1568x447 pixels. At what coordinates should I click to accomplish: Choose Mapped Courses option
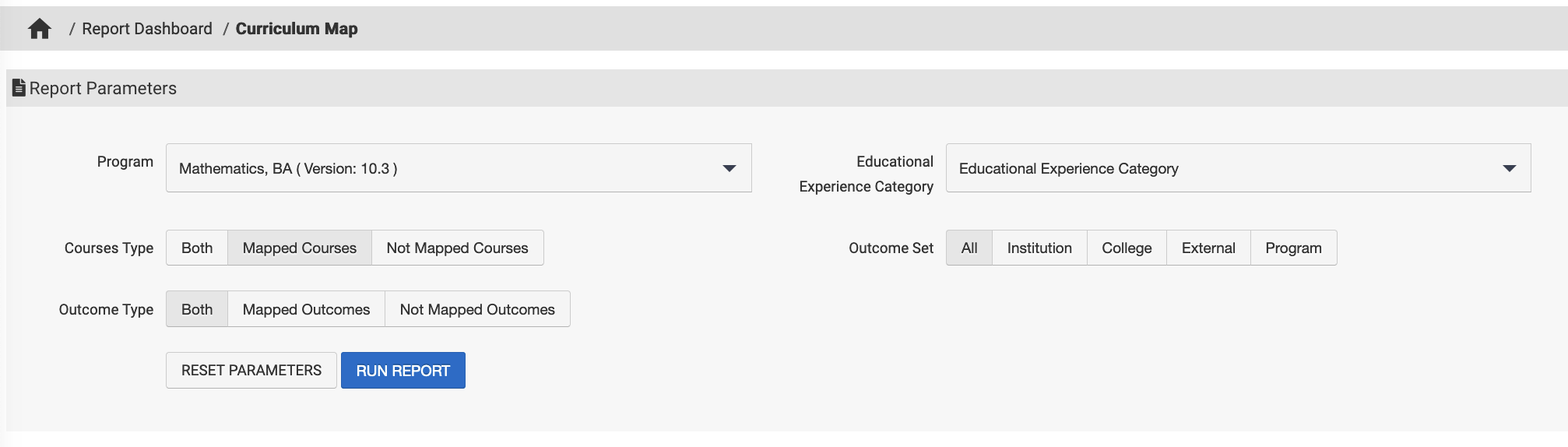coord(300,248)
